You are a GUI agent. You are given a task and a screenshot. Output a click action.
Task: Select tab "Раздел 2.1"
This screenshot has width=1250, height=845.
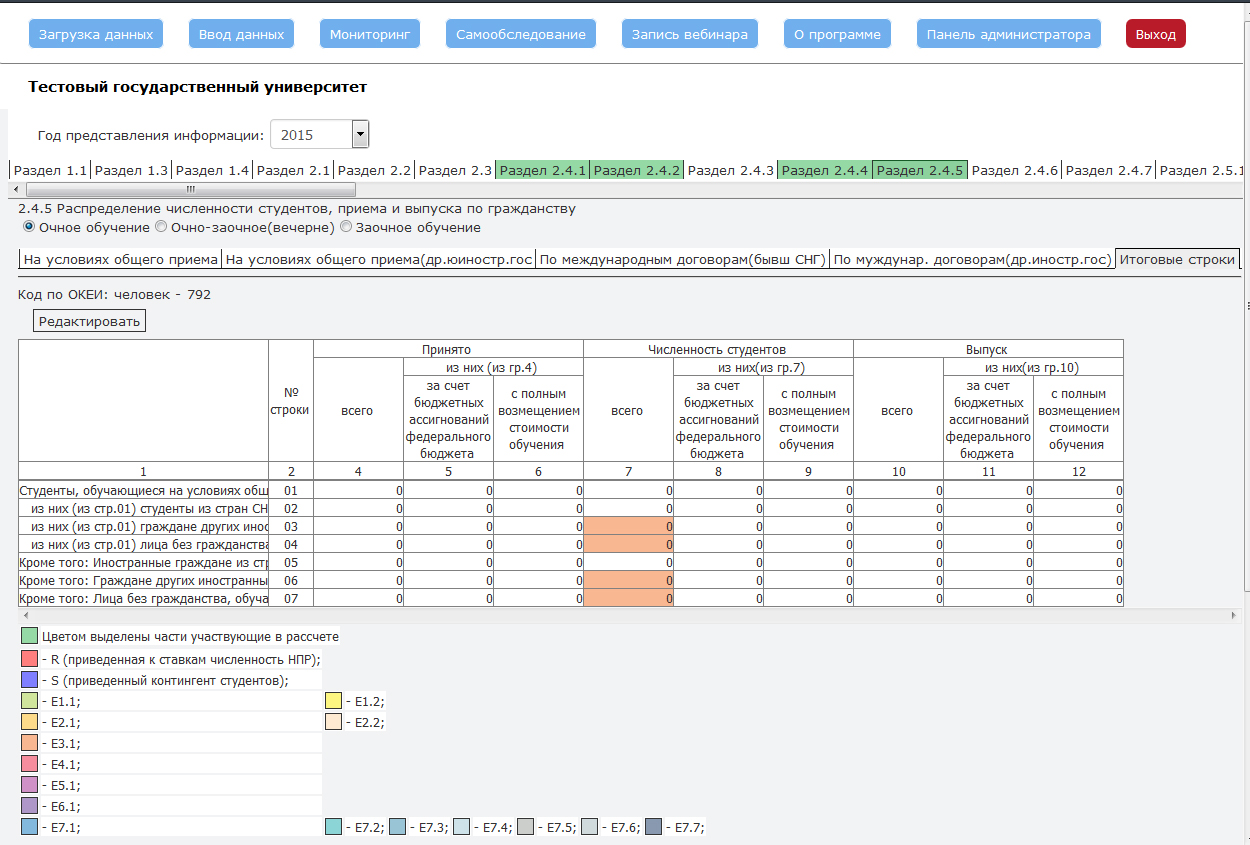coord(293,170)
